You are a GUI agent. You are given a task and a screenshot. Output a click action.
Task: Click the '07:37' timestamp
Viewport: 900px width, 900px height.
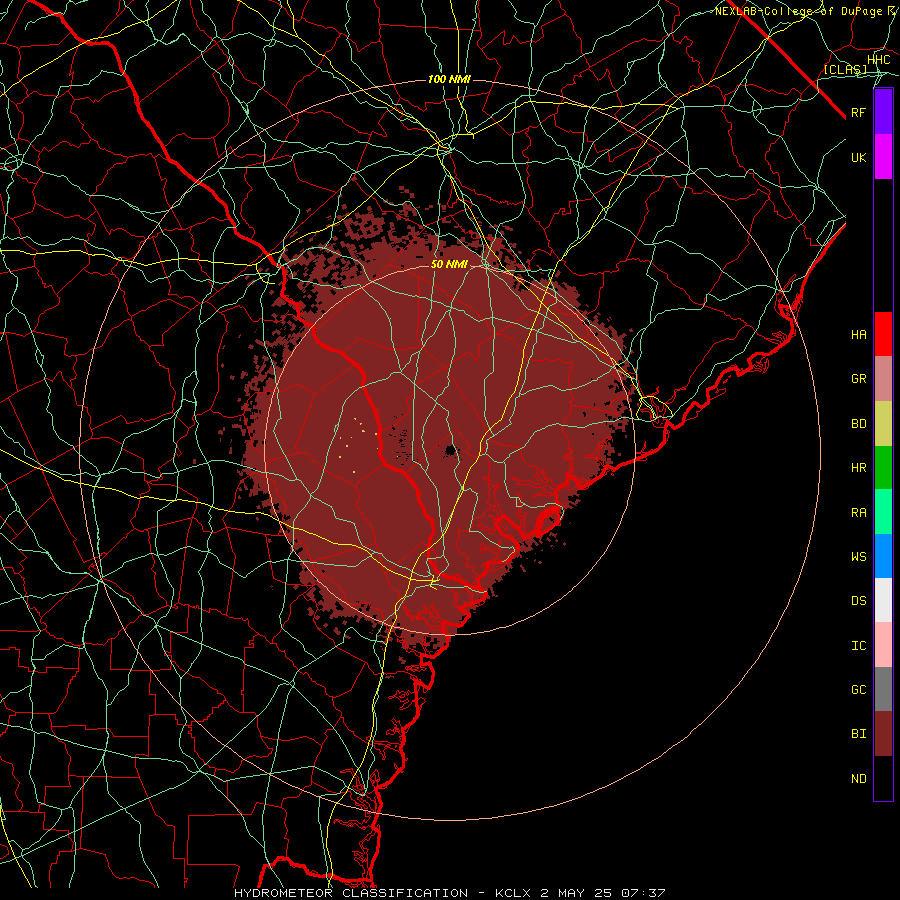pos(644,893)
